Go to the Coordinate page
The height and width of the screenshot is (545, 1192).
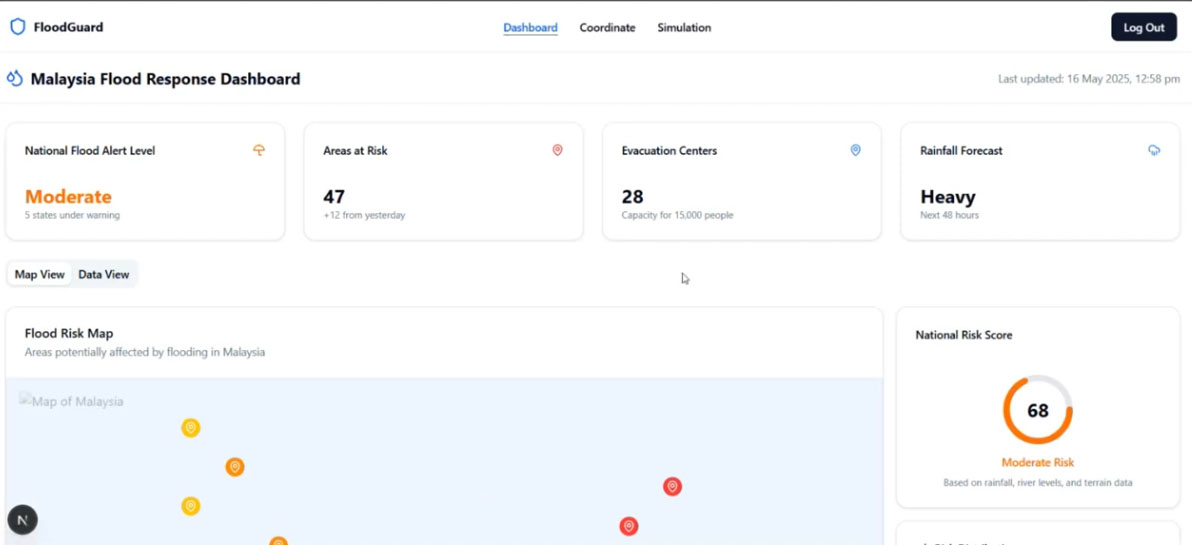click(607, 27)
